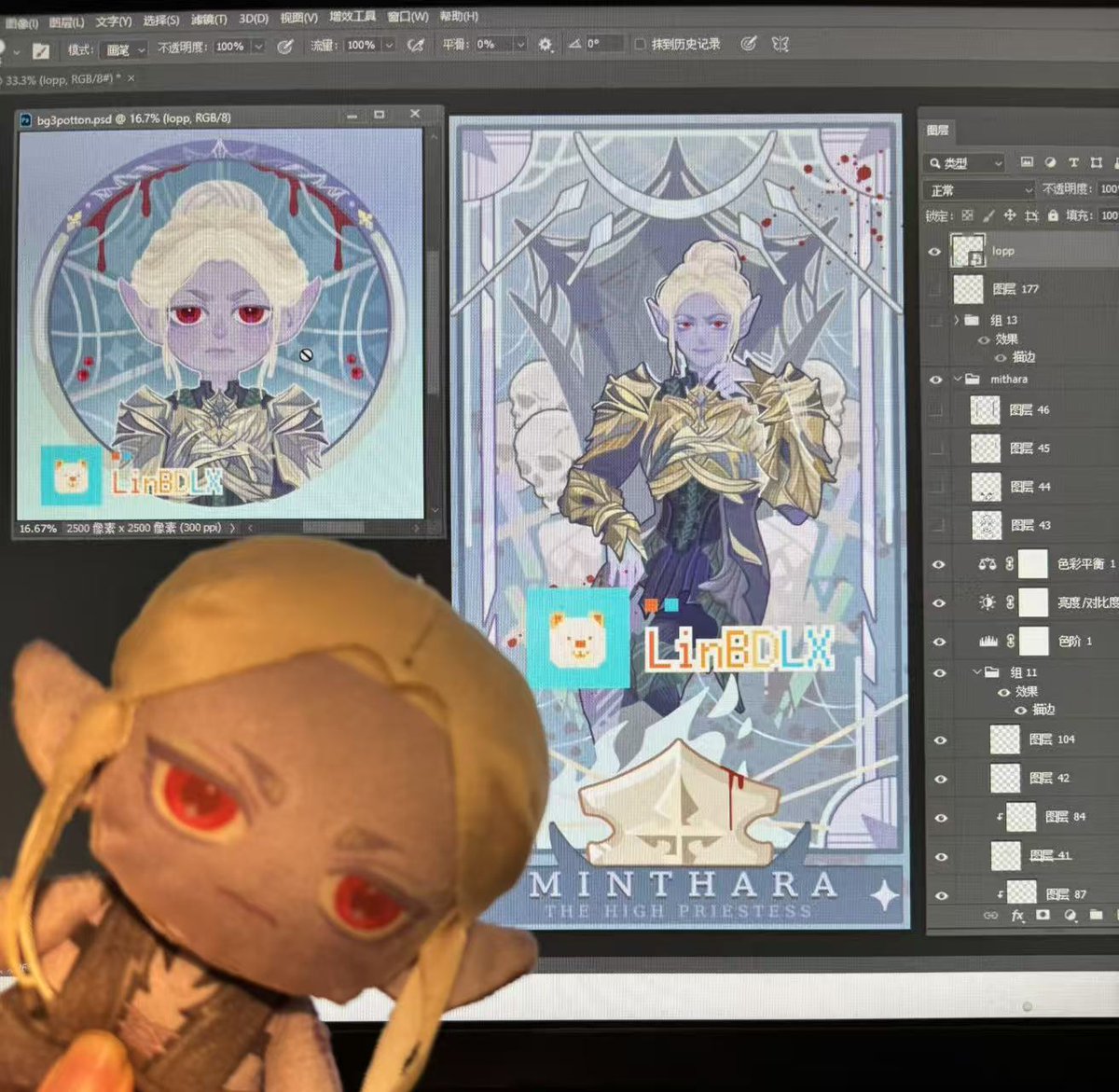Open the 平滑 0% dropdown
Screen dimensions: 1119x1092
point(520,44)
